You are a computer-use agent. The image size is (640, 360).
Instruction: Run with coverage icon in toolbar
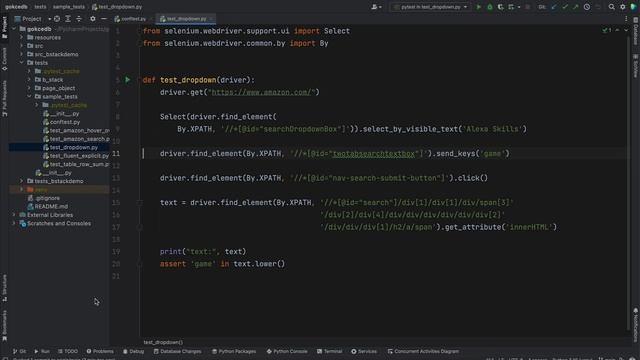pyautogui.click(x=500, y=7)
